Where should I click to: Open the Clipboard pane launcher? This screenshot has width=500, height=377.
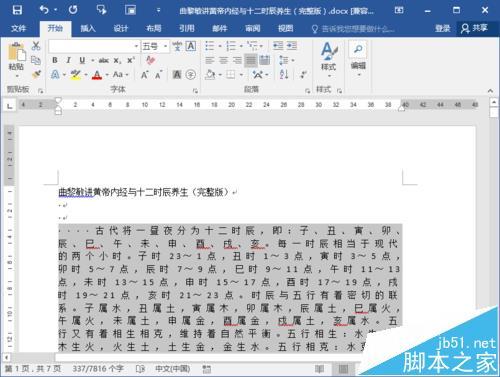[40, 90]
